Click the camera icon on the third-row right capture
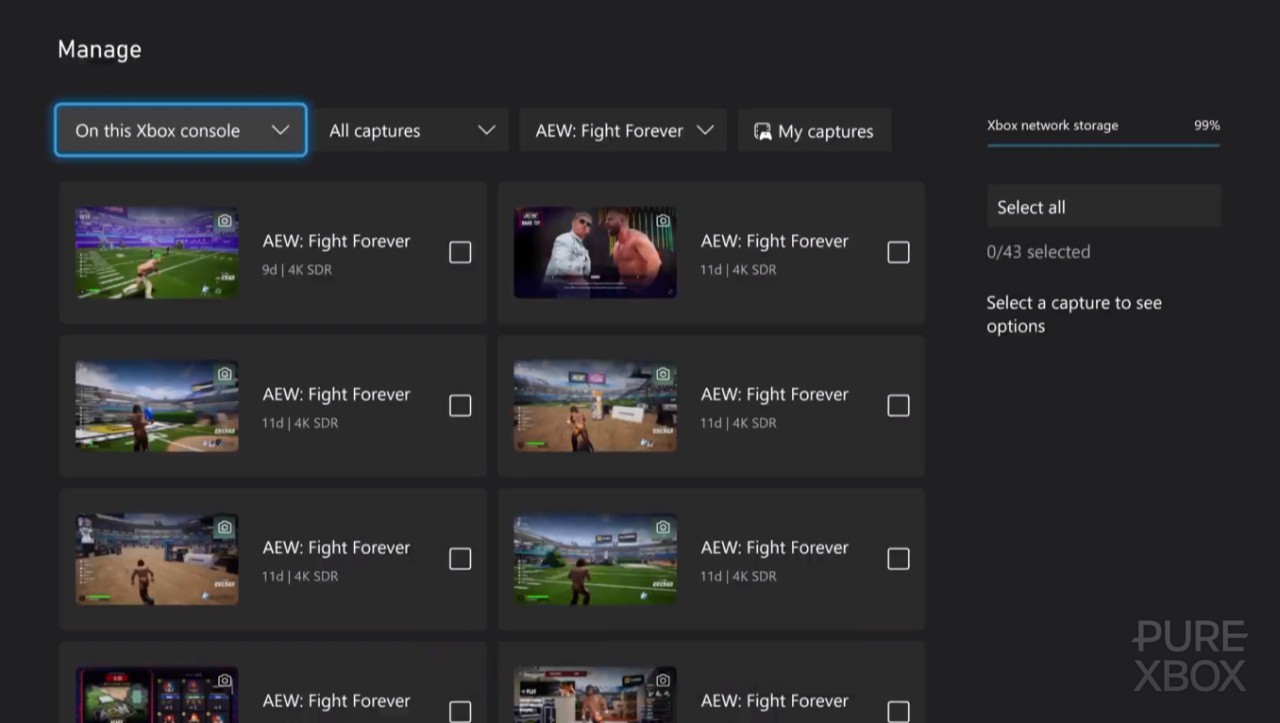This screenshot has height=723, width=1280. click(x=663, y=526)
